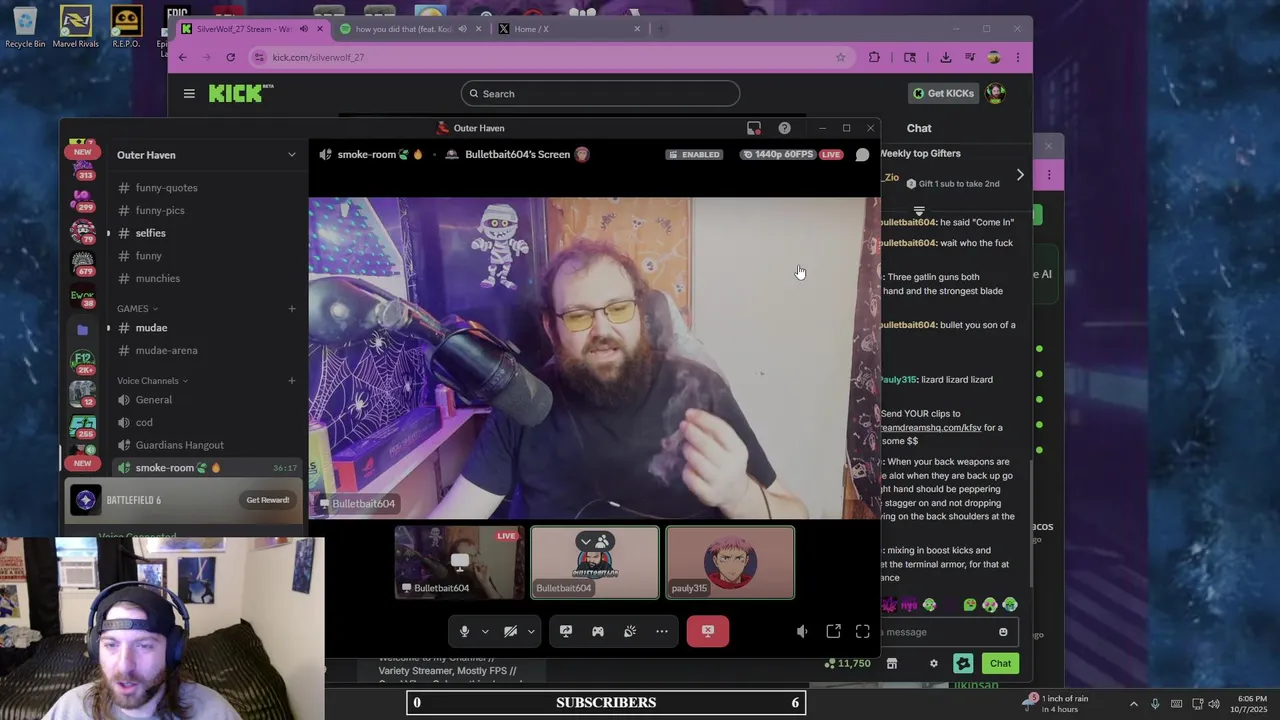Toggle members visibility on Bulletbait604 tile
Image resolution: width=1280 pixels, height=720 pixels.
(x=595, y=542)
